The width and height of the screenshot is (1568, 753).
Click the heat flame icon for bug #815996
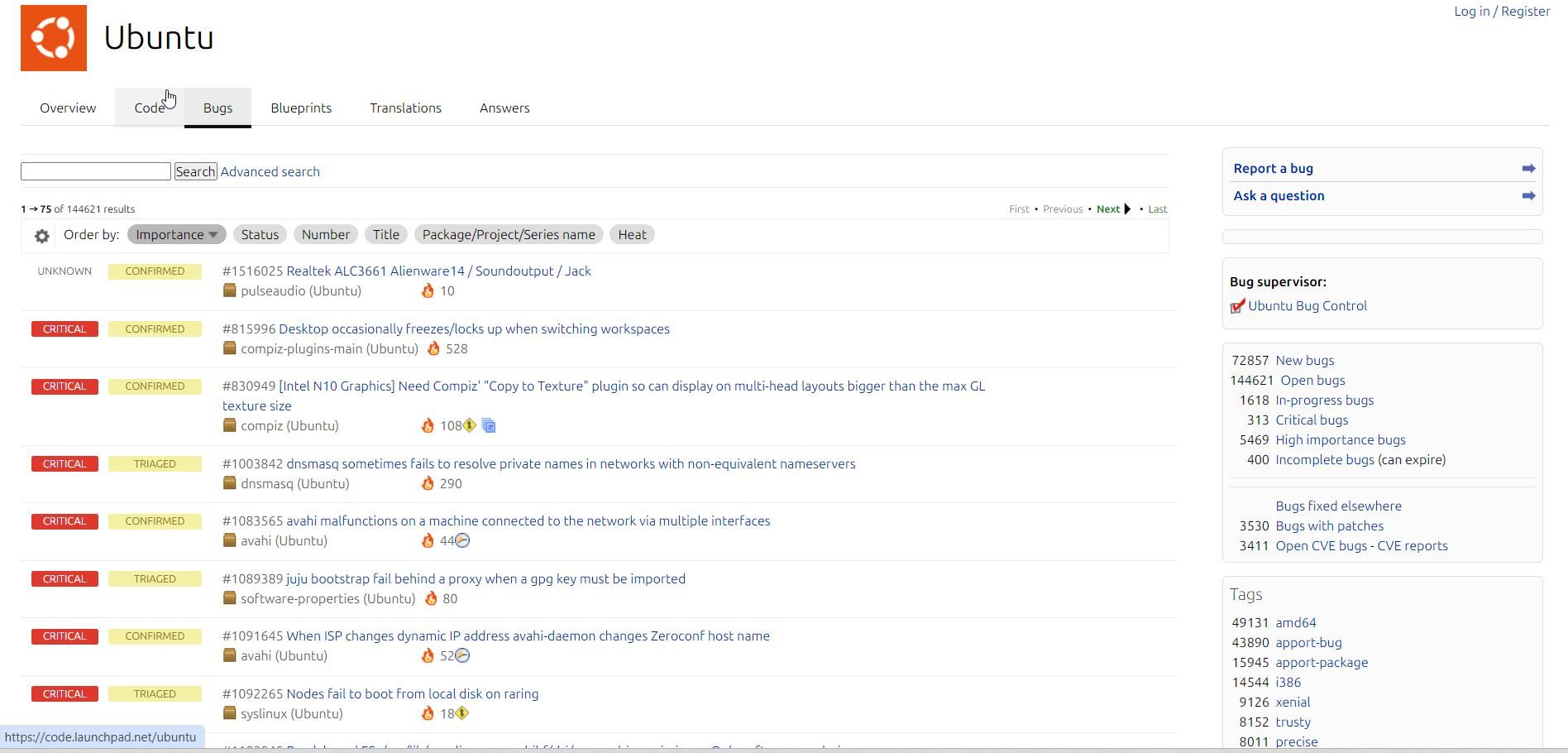(433, 348)
